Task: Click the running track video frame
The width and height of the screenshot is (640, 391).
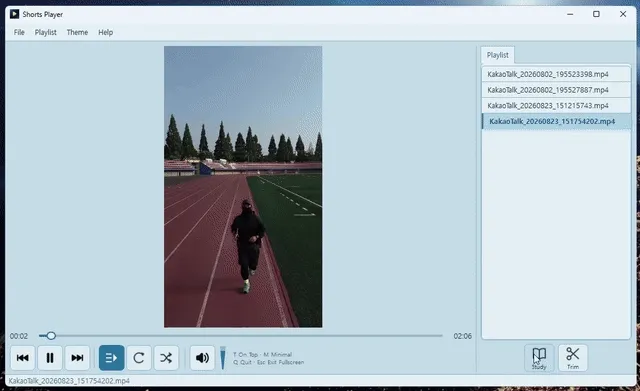Action: click(243, 187)
